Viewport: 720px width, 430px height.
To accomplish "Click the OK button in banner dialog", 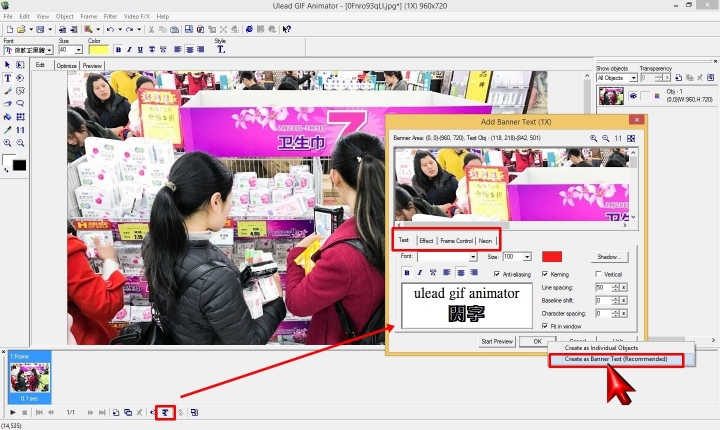I will (537, 341).
